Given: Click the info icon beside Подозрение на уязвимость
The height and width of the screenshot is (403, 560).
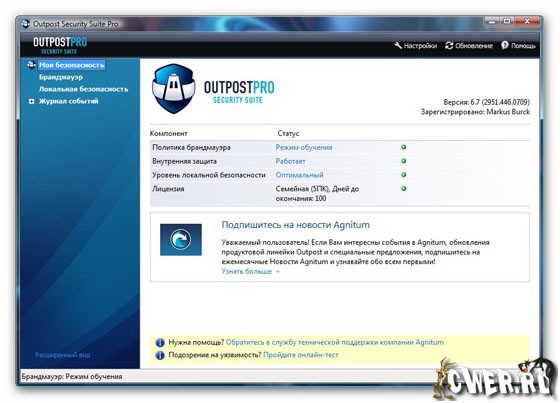Looking at the screenshot, I should [x=160, y=355].
